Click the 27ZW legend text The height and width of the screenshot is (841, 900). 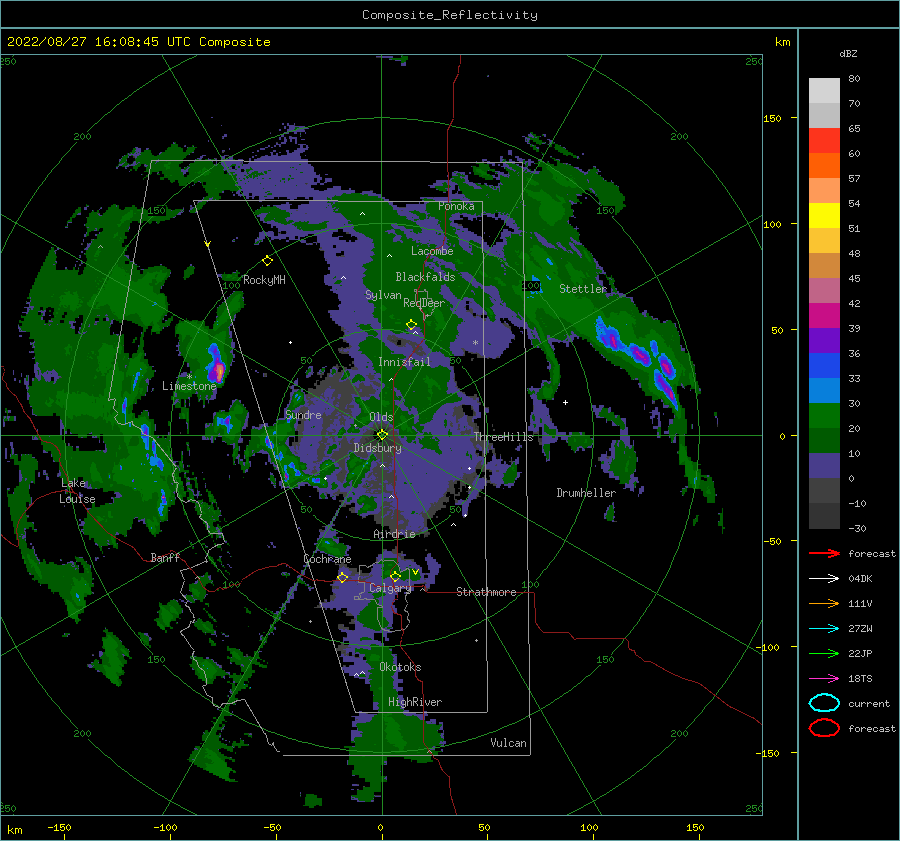860,629
